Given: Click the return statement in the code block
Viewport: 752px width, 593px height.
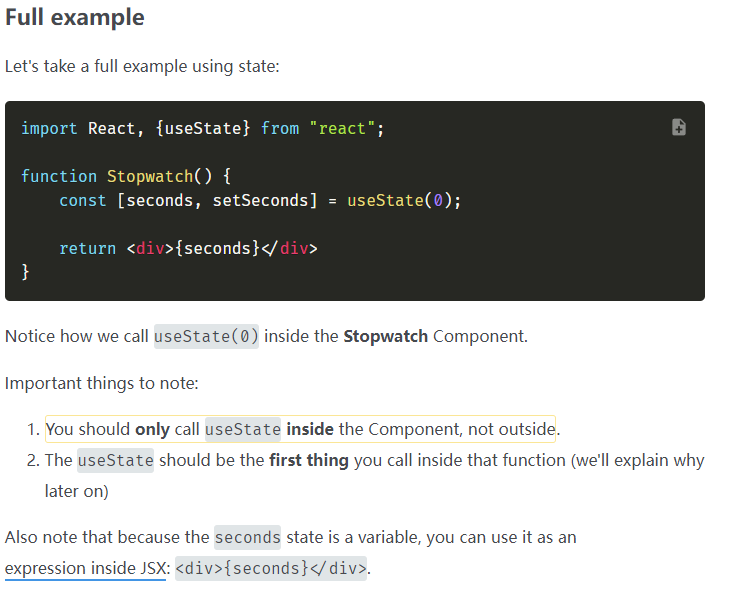Looking at the screenshot, I should (187, 248).
